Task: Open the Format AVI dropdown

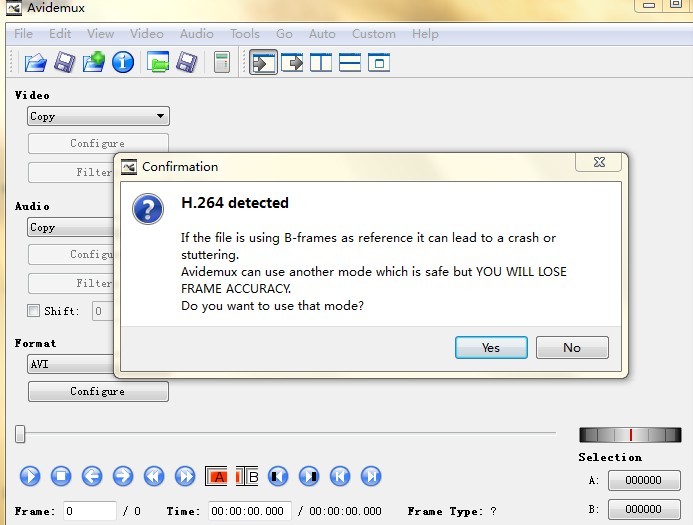Action: coord(71,364)
